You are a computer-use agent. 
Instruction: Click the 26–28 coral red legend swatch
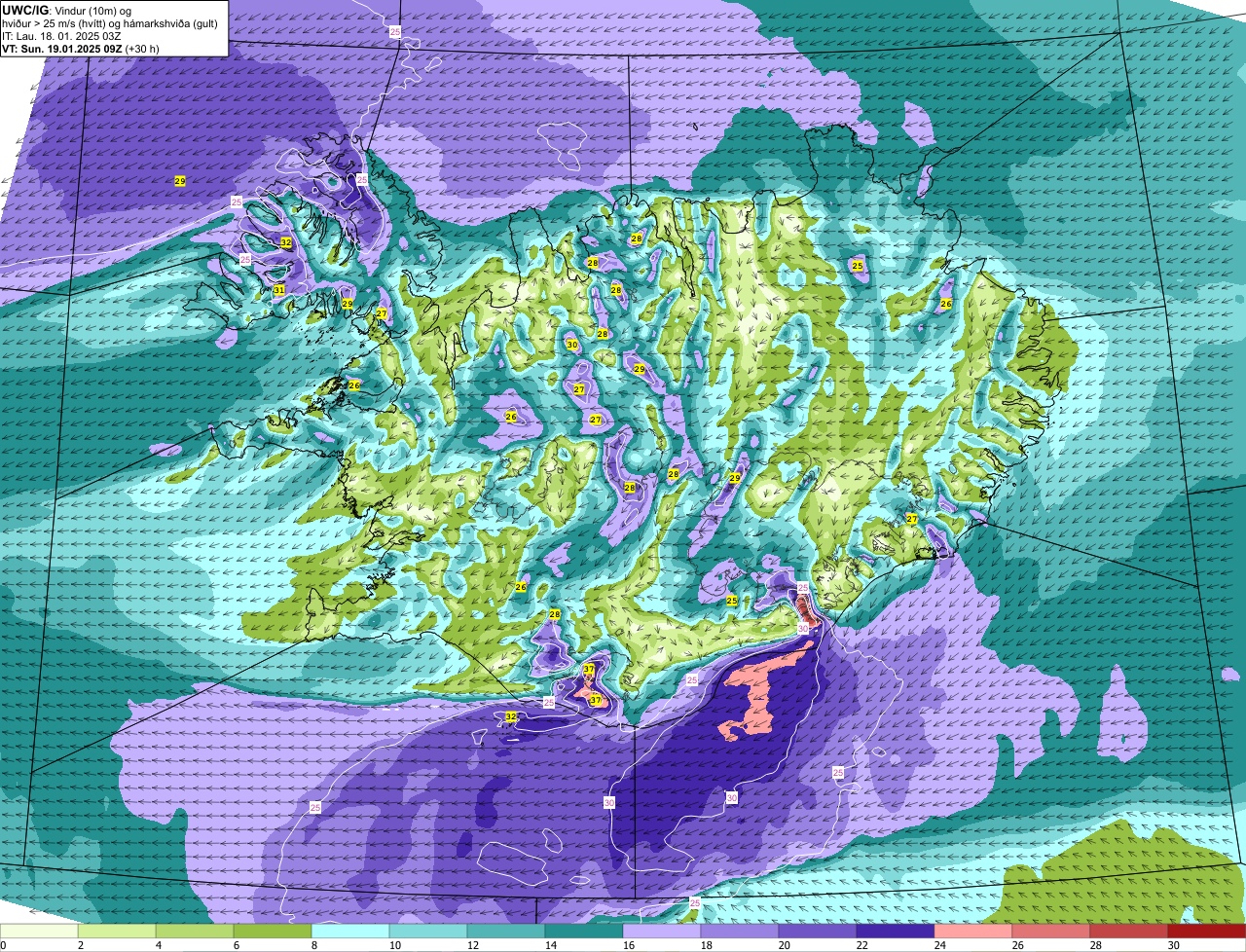(1051, 931)
